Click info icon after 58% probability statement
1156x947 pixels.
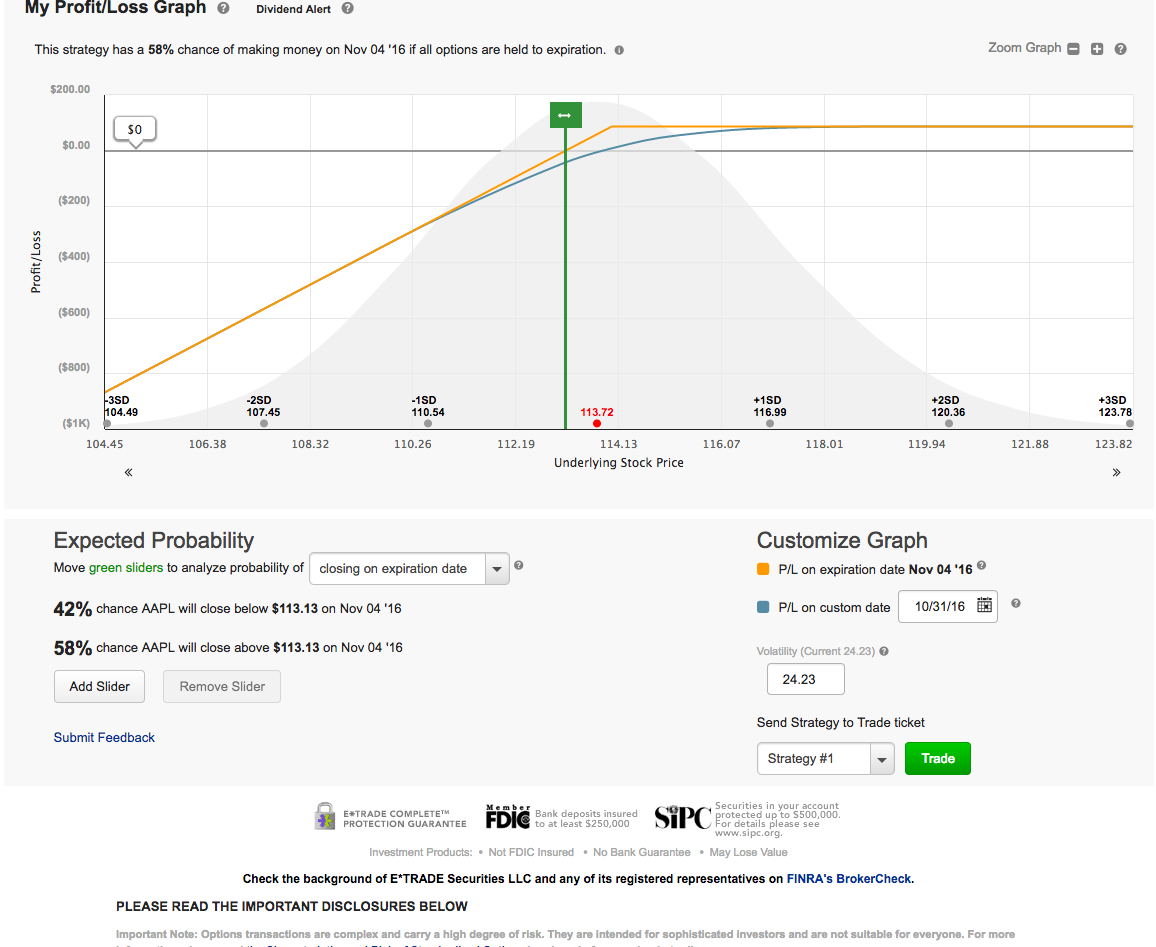619,50
